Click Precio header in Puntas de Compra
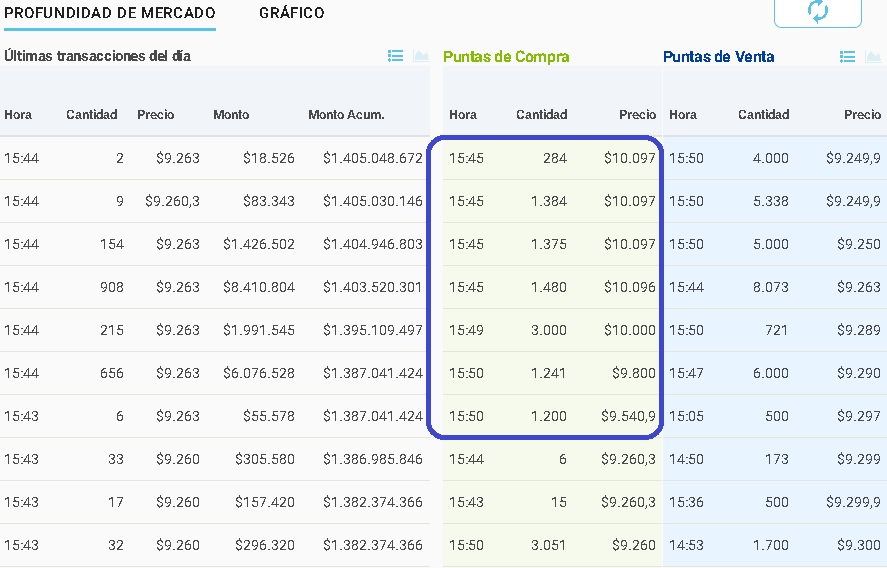887x568 pixels. click(637, 115)
